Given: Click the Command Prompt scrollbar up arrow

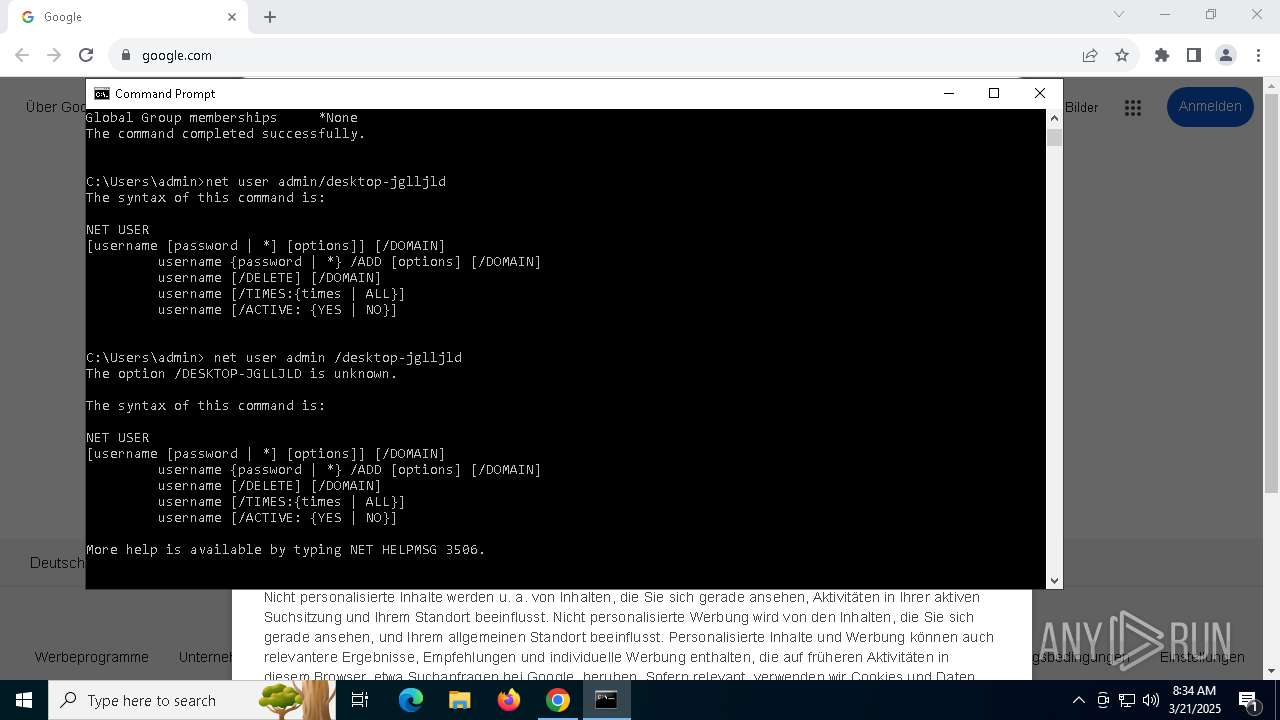Looking at the screenshot, I should pos(1054,118).
